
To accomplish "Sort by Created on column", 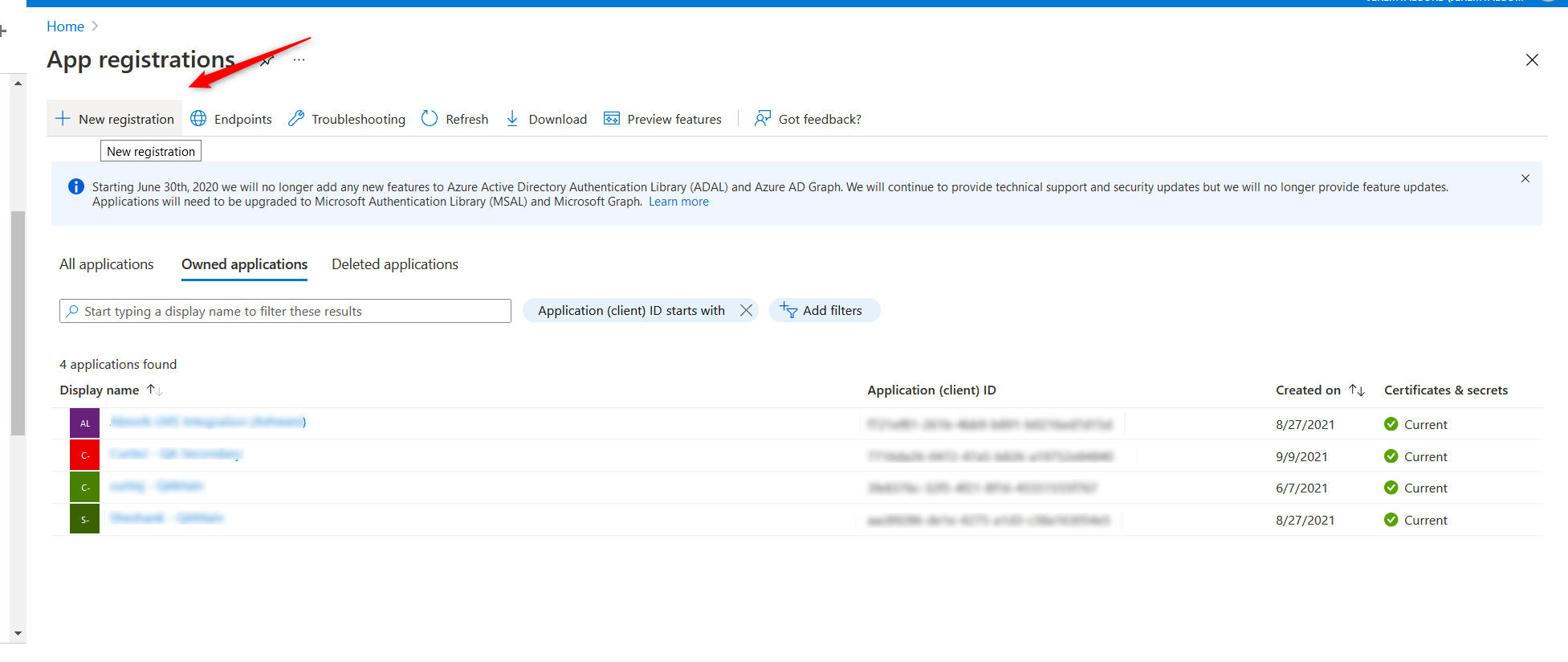I will [x=1320, y=390].
